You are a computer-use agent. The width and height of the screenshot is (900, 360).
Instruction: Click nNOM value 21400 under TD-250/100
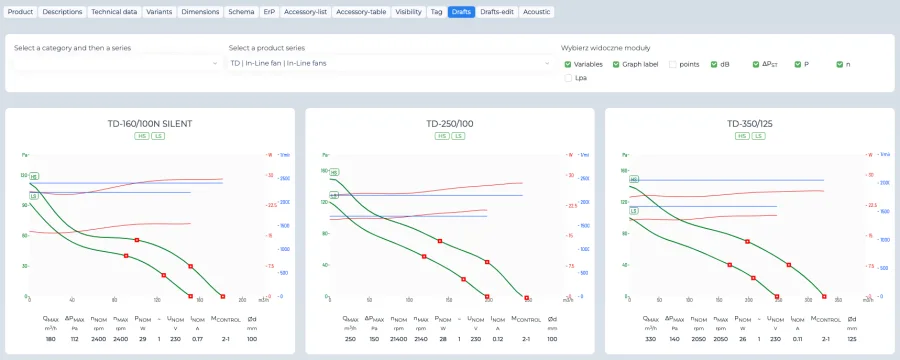[398, 339]
